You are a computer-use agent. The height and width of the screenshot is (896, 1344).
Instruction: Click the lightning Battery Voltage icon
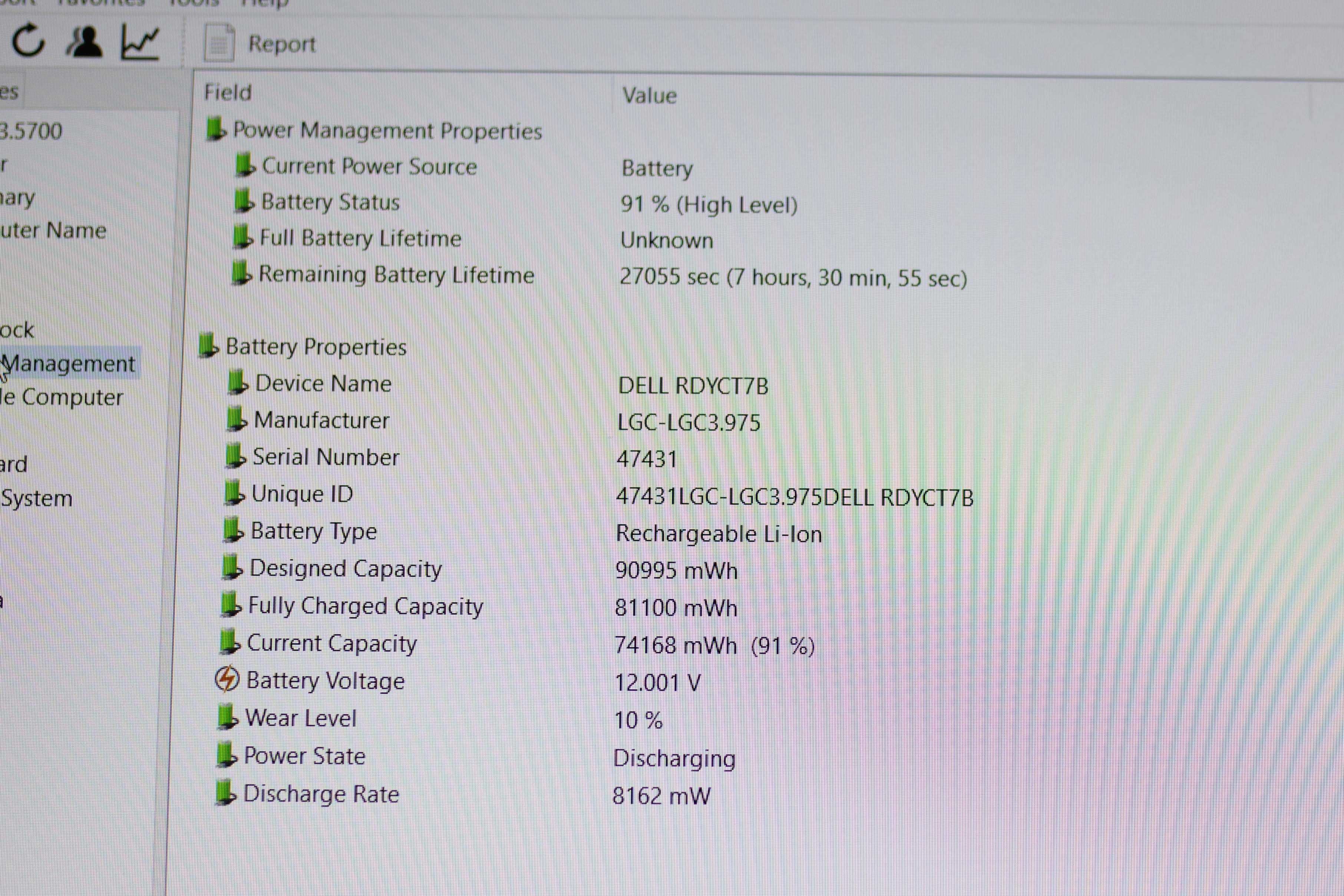click(227, 679)
